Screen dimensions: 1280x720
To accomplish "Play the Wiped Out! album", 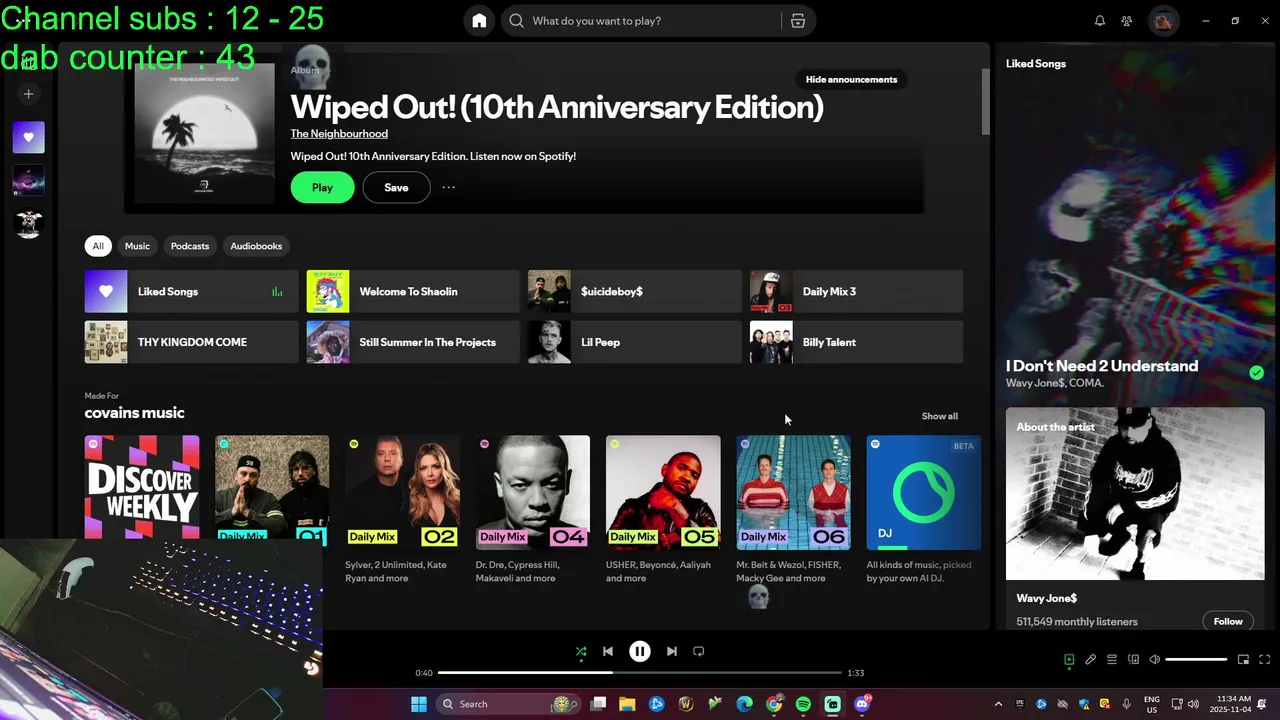I will (x=322, y=188).
